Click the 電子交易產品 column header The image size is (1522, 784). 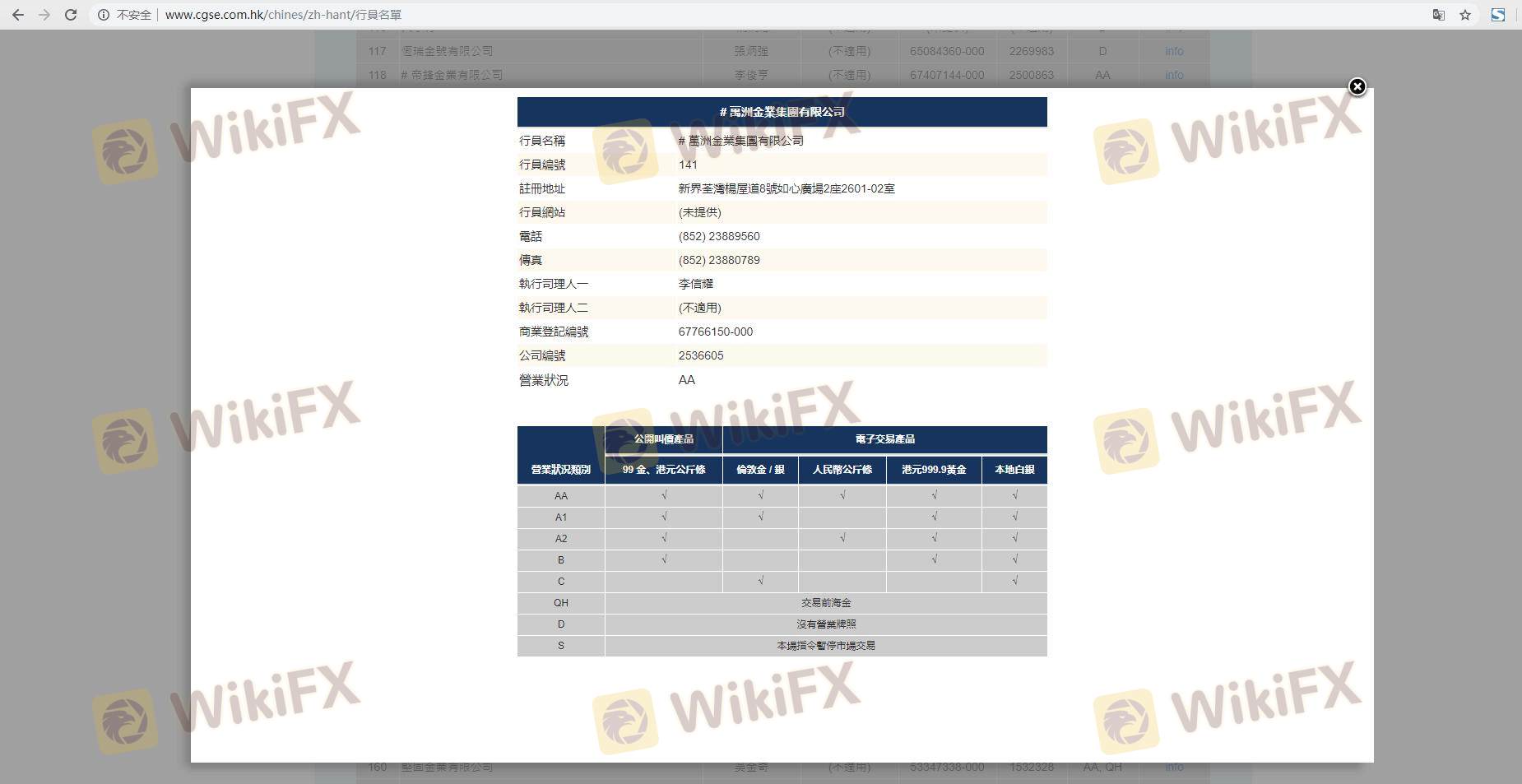[884, 439]
